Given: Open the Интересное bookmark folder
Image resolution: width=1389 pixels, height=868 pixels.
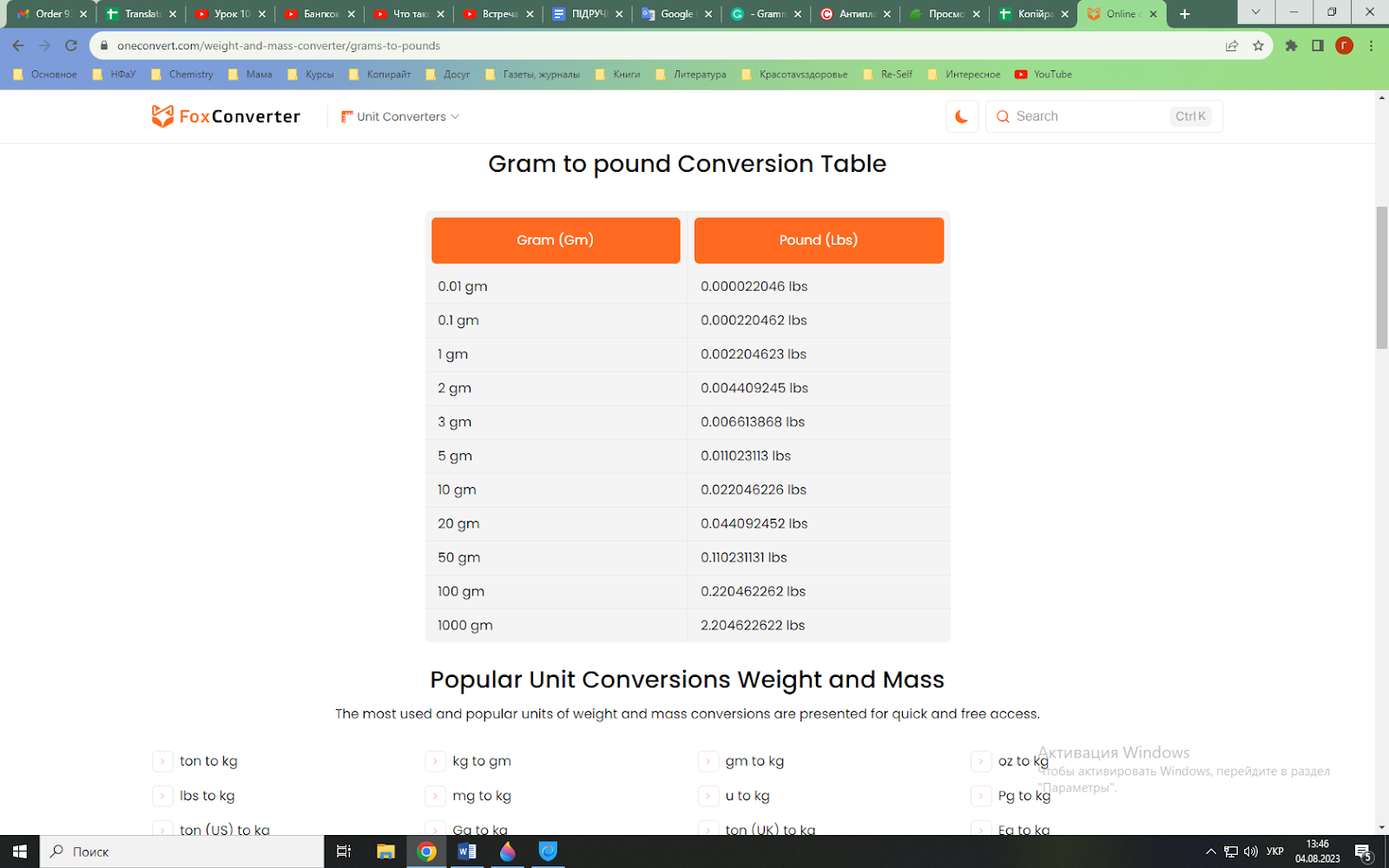Looking at the screenshot, I should point(964,75).
